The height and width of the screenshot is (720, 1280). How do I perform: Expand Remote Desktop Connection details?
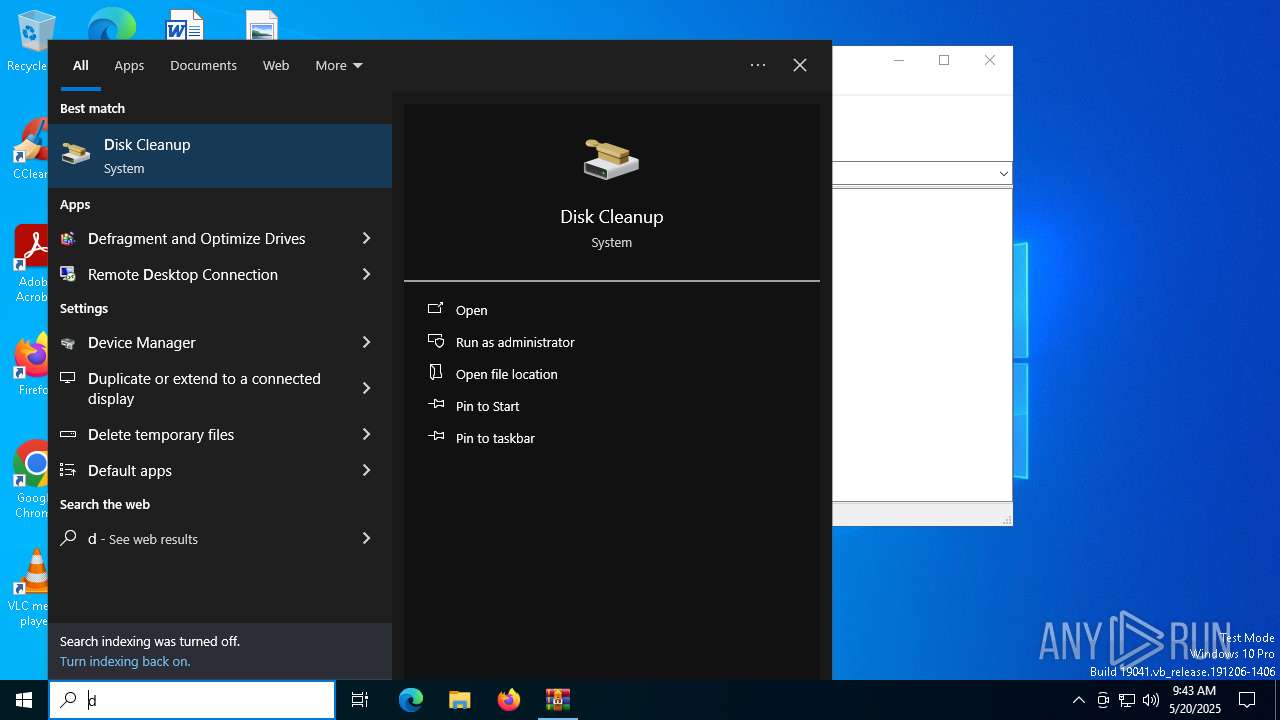pos(366,274)
